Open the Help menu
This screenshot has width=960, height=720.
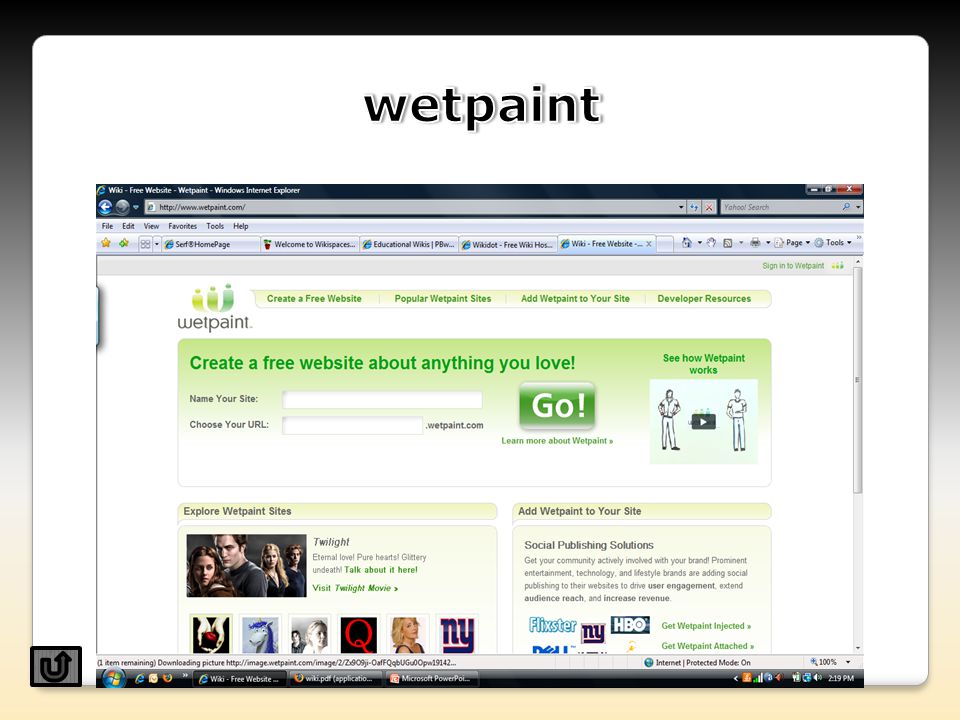coord(241,226)
